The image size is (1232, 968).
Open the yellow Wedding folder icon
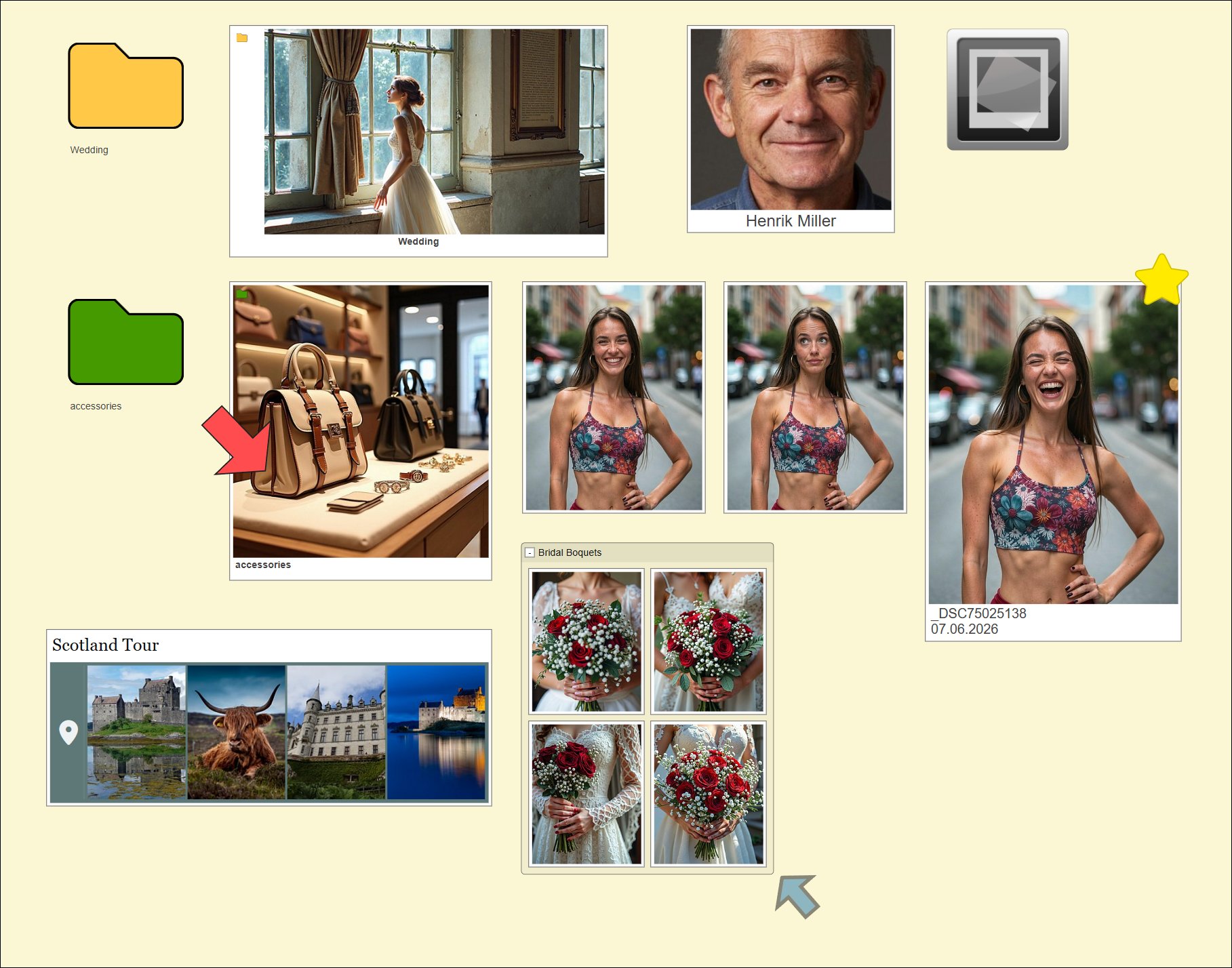point(125,85)
